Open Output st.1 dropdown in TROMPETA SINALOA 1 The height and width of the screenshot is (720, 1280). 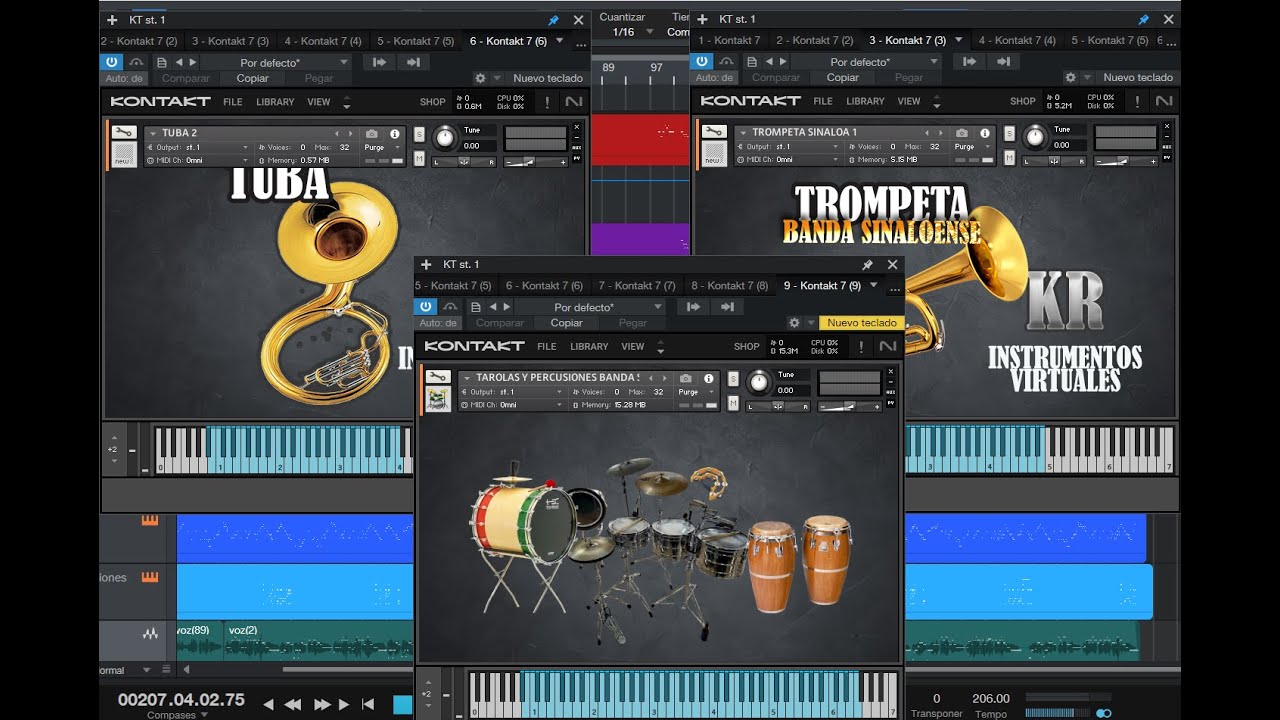click(x=791, y=147)
